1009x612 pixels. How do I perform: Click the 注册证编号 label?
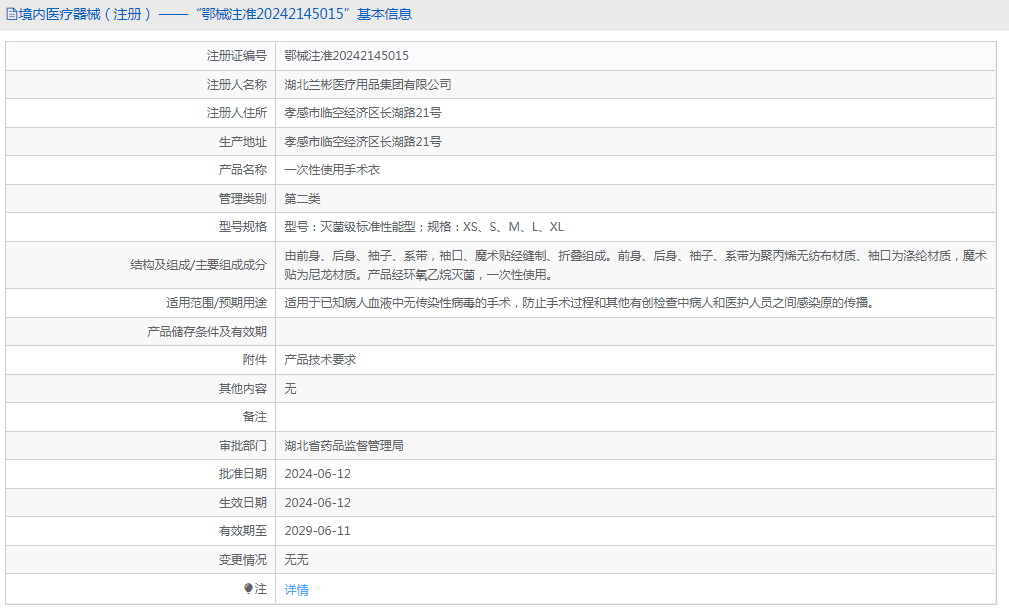(236, 56)
